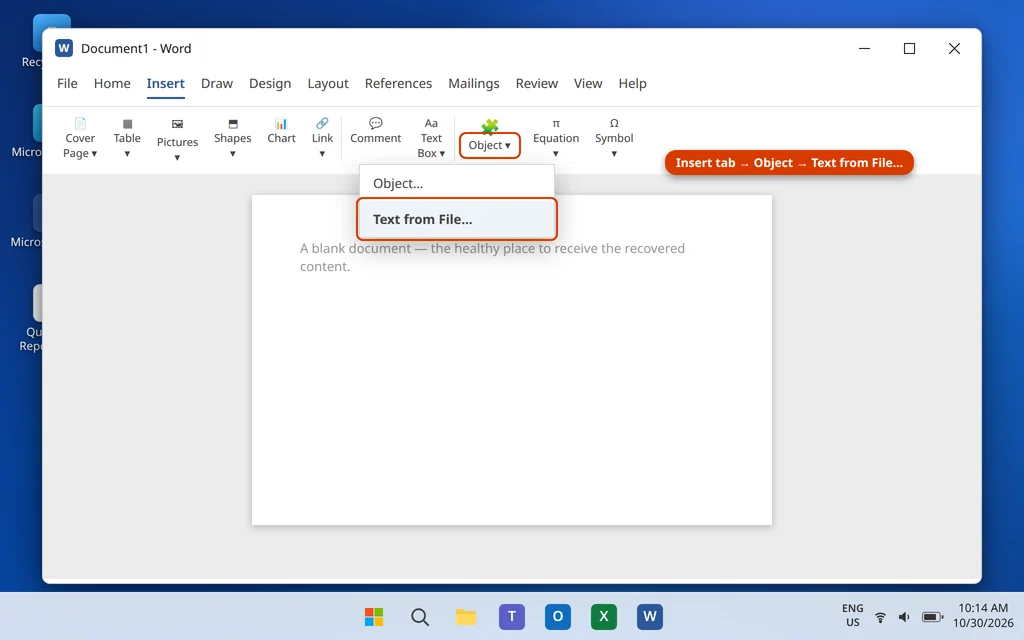
Task: Click the Symbol omega icon
Action: 614,123
